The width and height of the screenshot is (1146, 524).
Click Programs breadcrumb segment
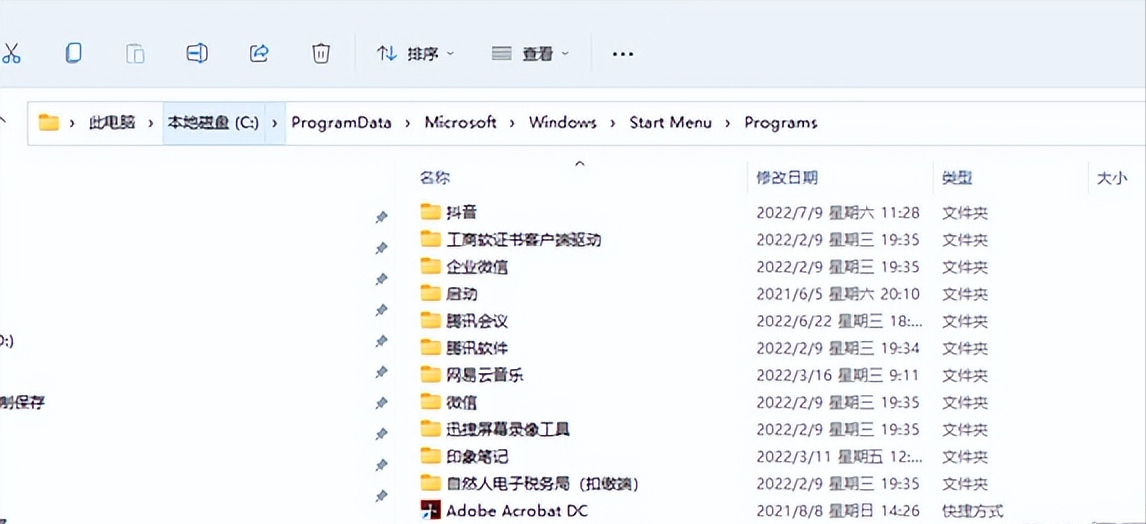[781, 123]
